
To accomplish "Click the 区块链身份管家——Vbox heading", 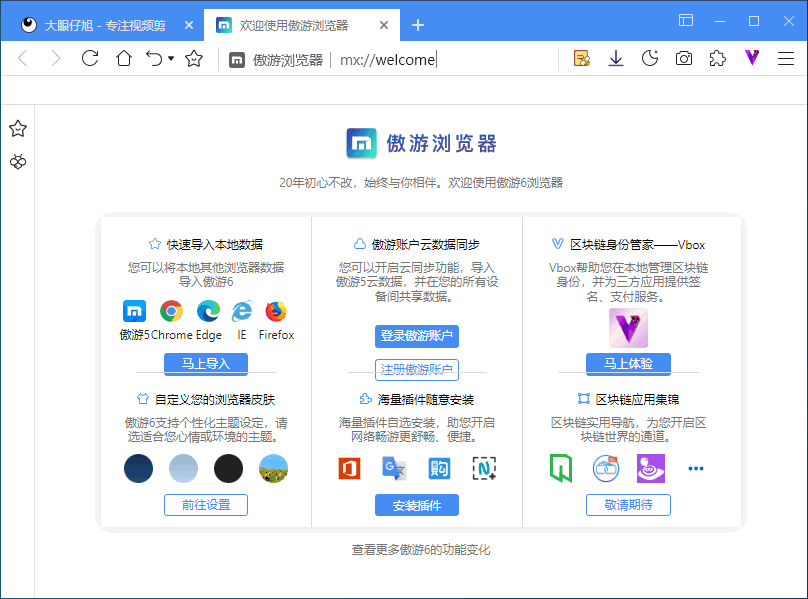I will [628, 244].
